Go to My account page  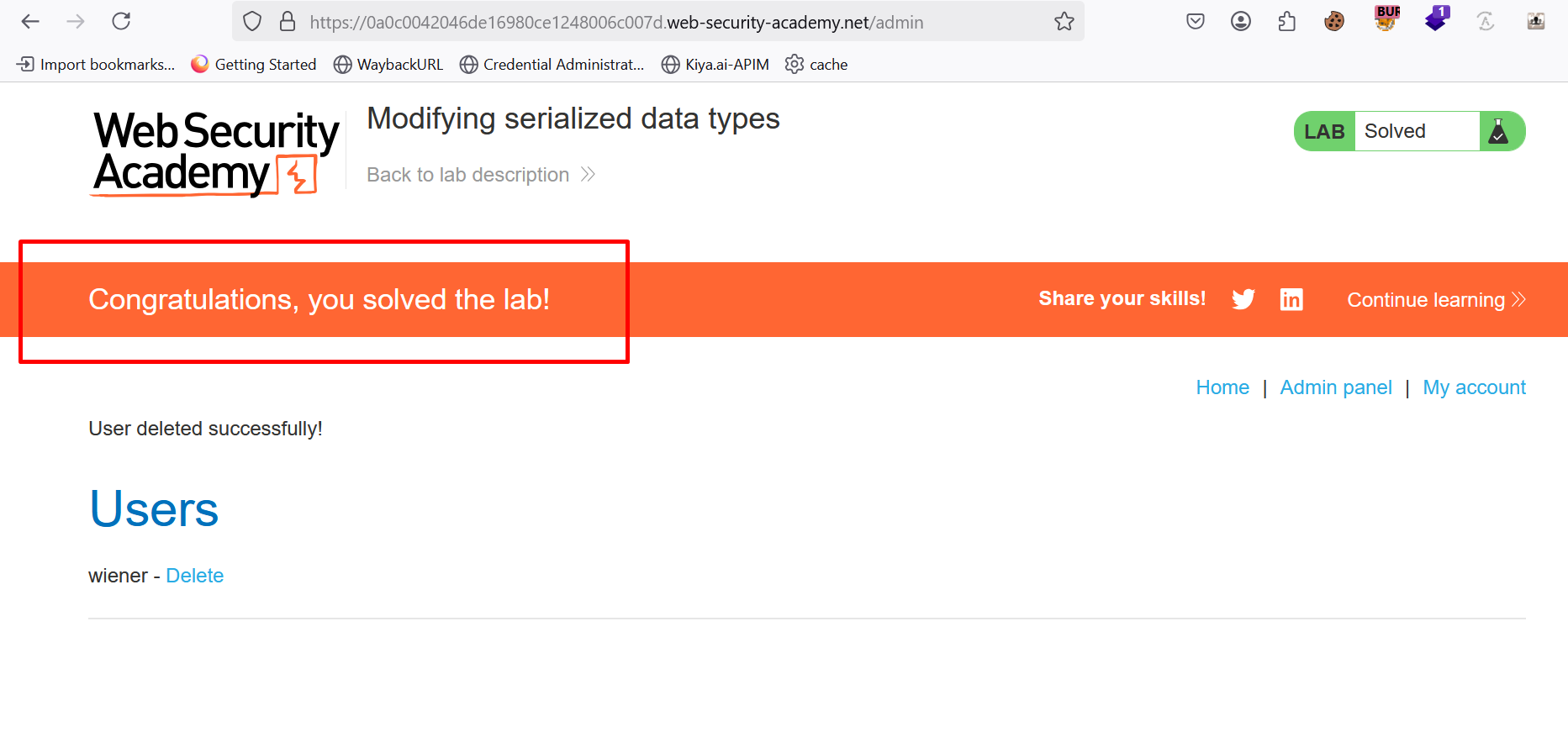click(x=1474, y=387)
